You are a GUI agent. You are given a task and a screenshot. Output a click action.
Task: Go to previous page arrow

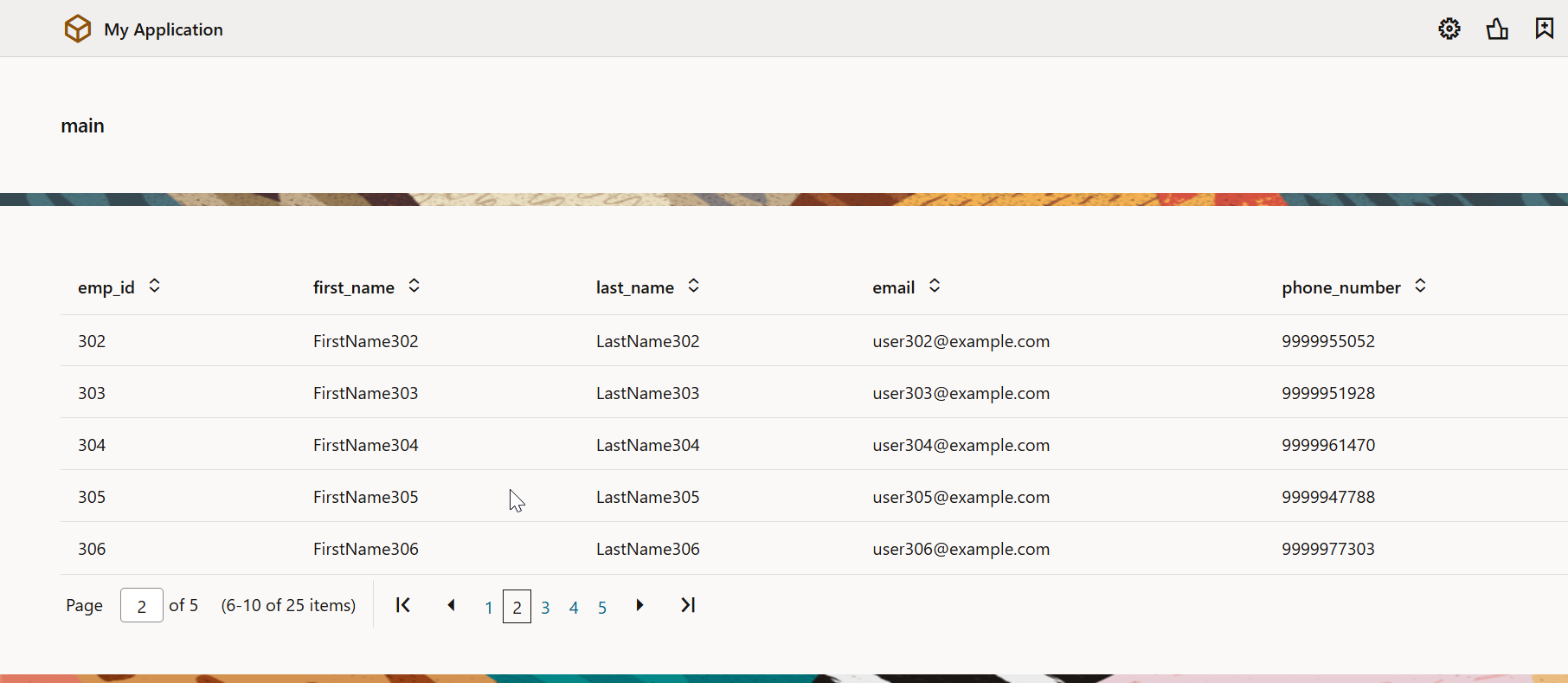pos(451,605)
